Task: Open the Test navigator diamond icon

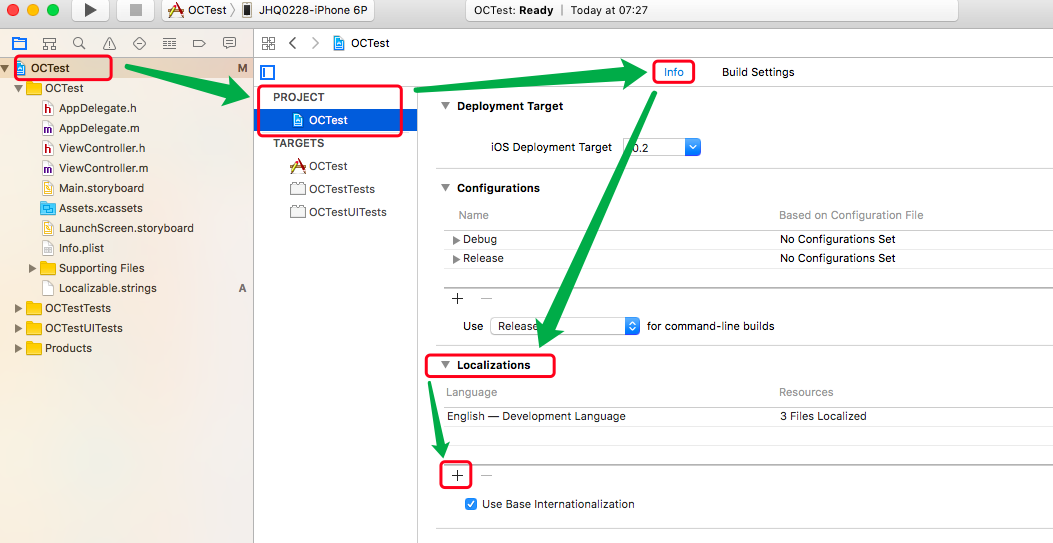Action: 139,44
